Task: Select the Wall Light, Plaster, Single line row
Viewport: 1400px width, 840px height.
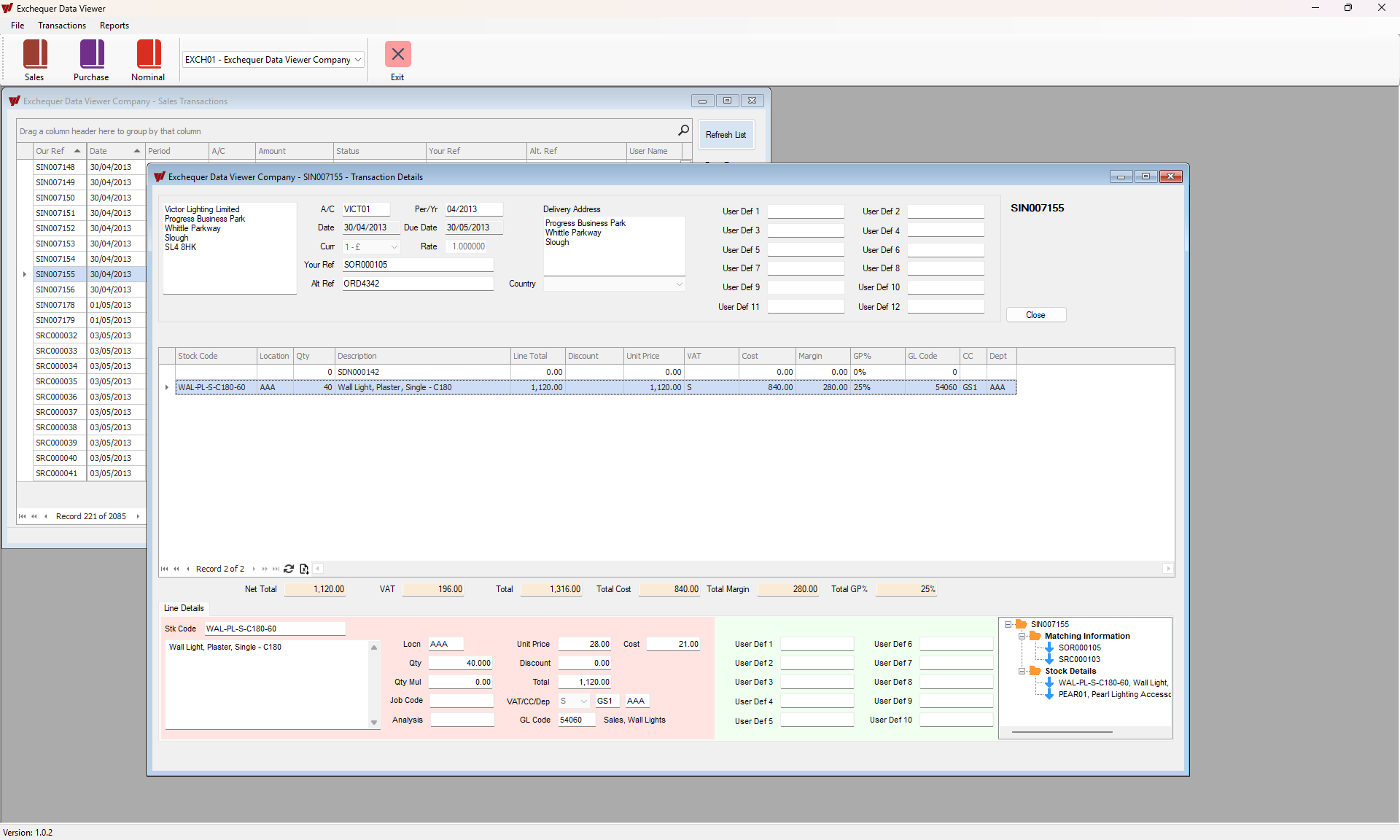Action: (x=595, y=387)
